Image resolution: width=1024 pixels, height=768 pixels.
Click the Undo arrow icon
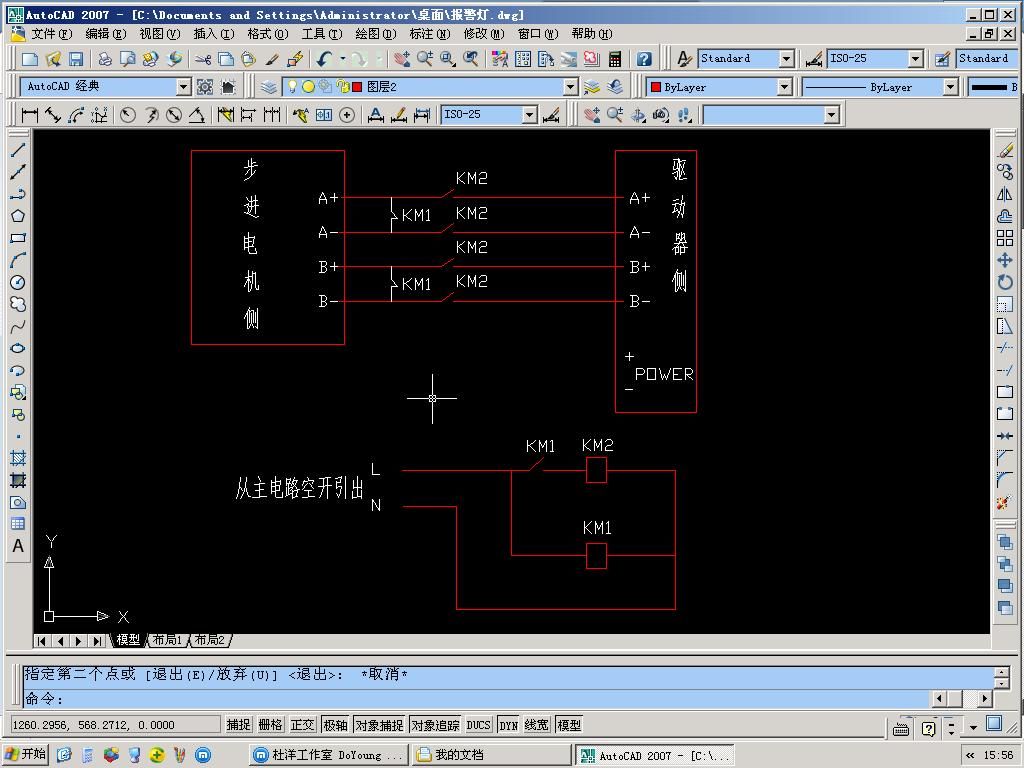pyautogui.click(x=325, y=59)
